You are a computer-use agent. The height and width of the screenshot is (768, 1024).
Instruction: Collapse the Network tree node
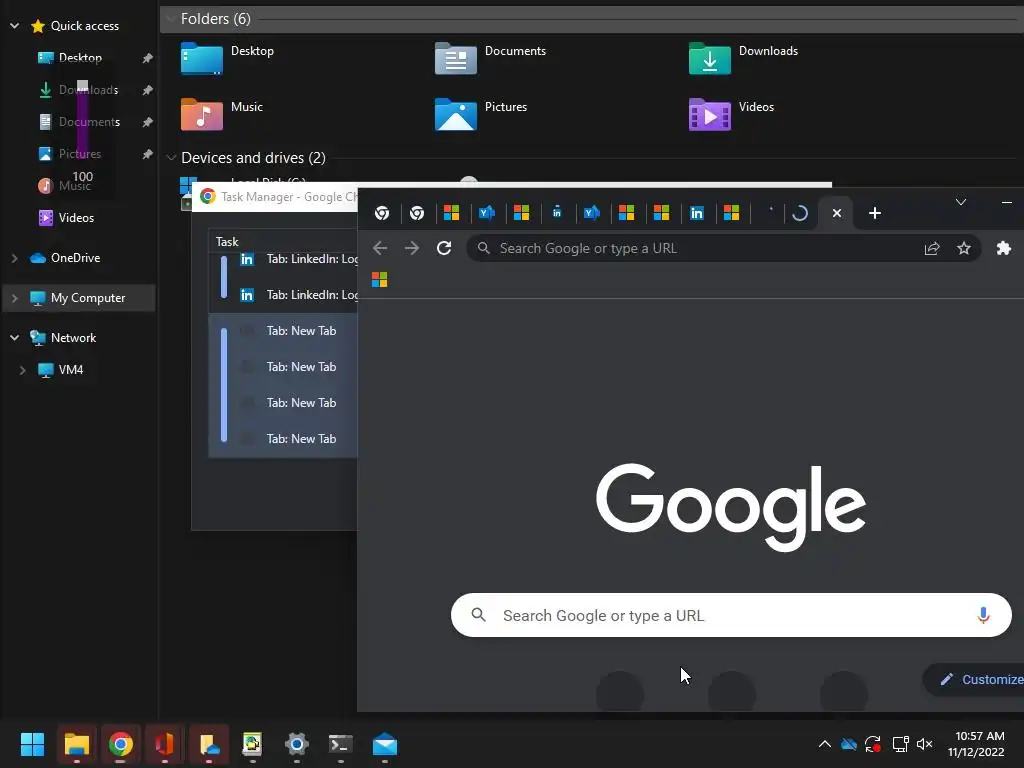pos(14,338)
